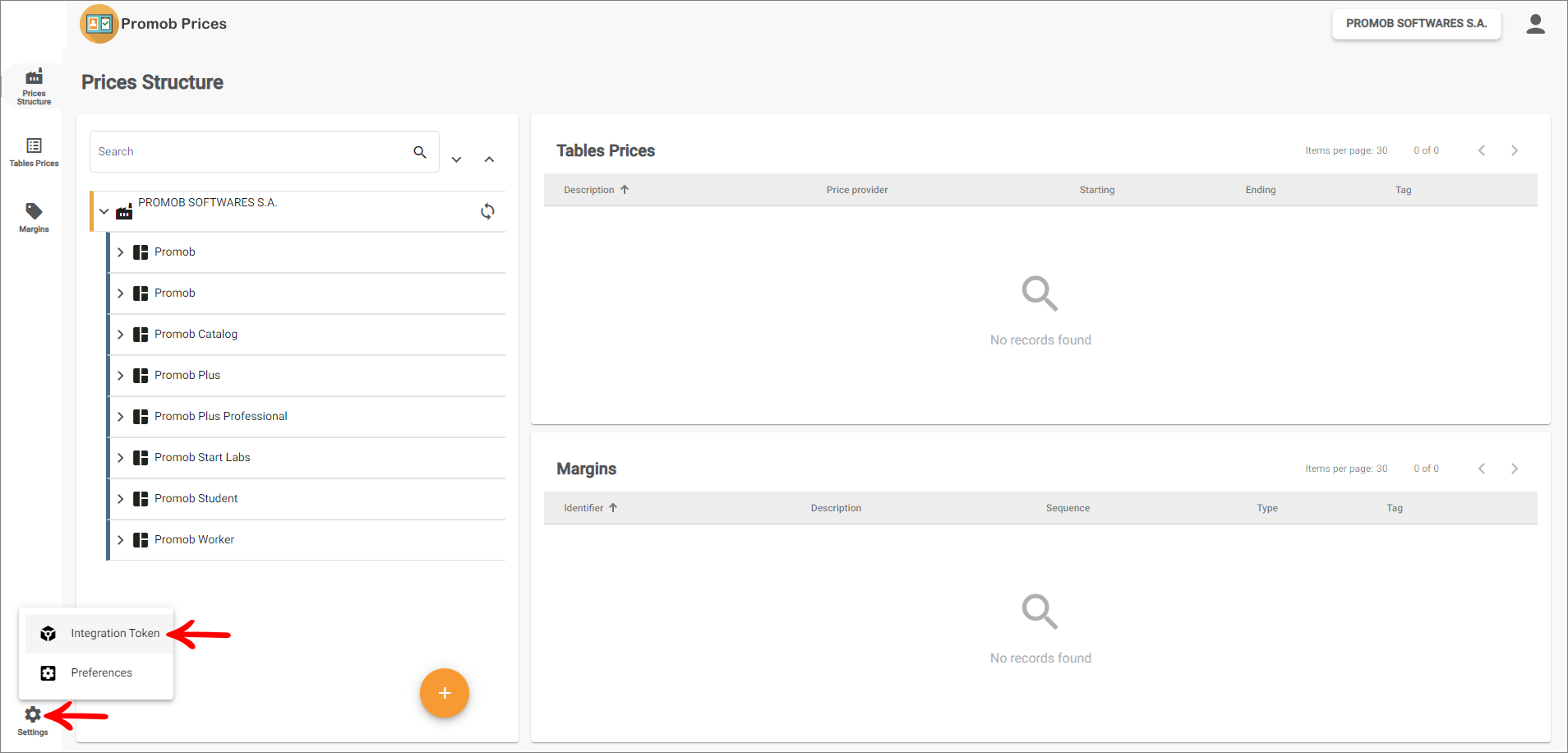
Task: Expand the Promob Start Labs node
Action: (x=121, y=458)
